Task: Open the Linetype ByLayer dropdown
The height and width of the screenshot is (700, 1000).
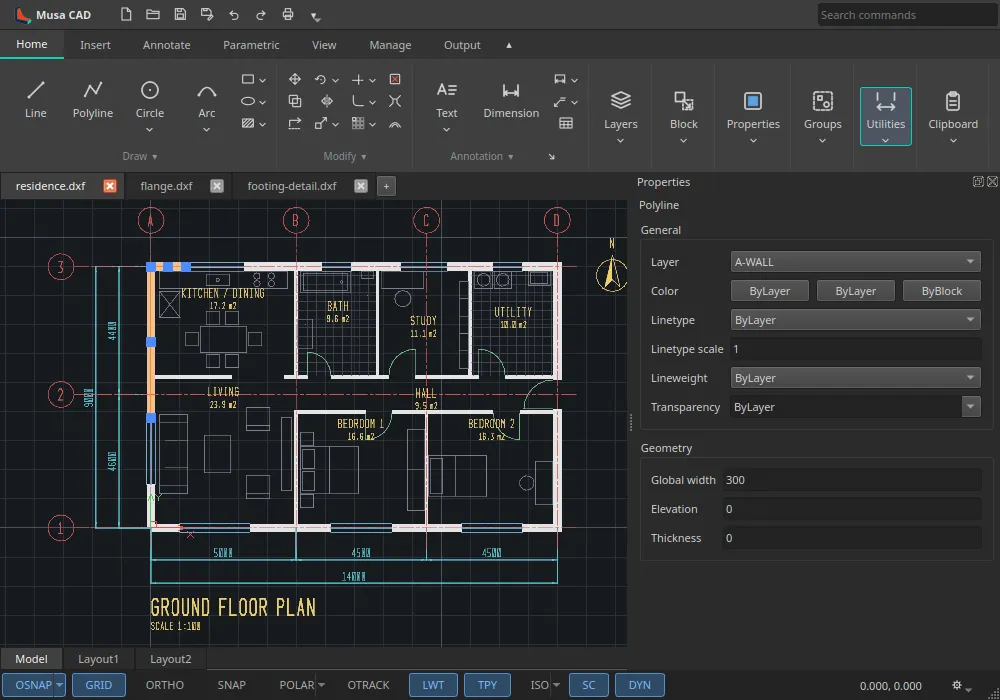Action: click(x=855, y=320)
